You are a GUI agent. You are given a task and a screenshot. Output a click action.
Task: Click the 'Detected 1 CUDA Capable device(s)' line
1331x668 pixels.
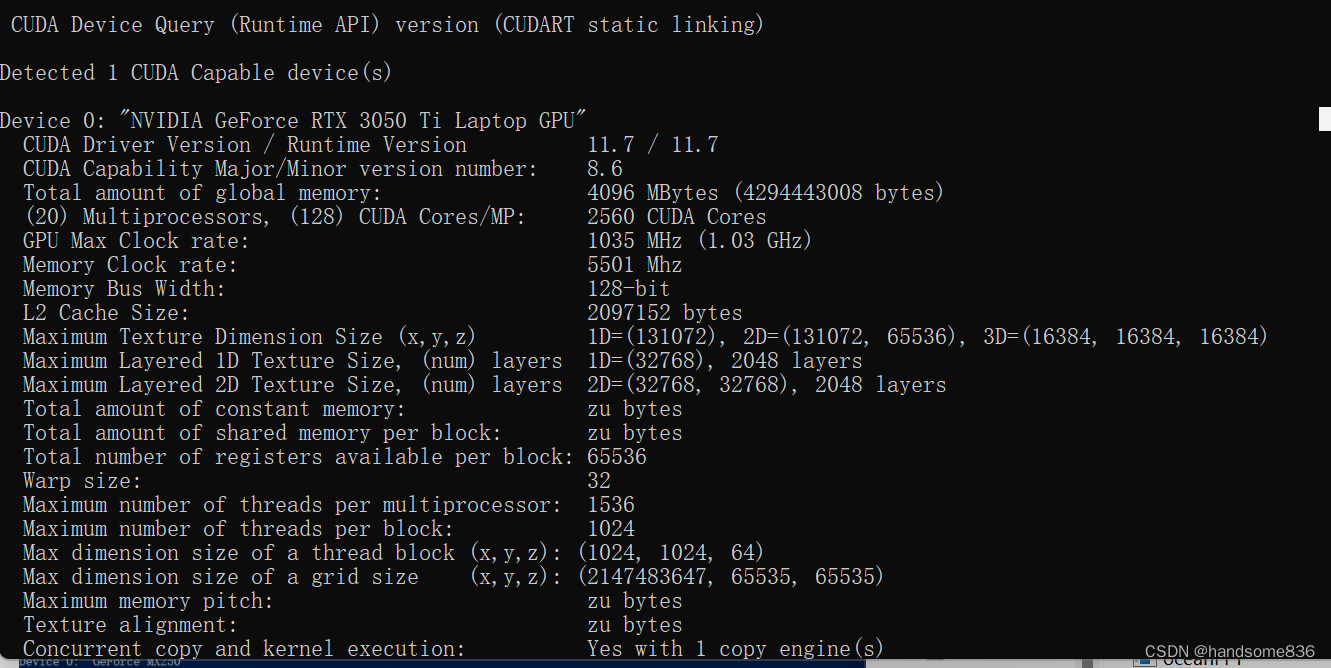tap(196, 73)
